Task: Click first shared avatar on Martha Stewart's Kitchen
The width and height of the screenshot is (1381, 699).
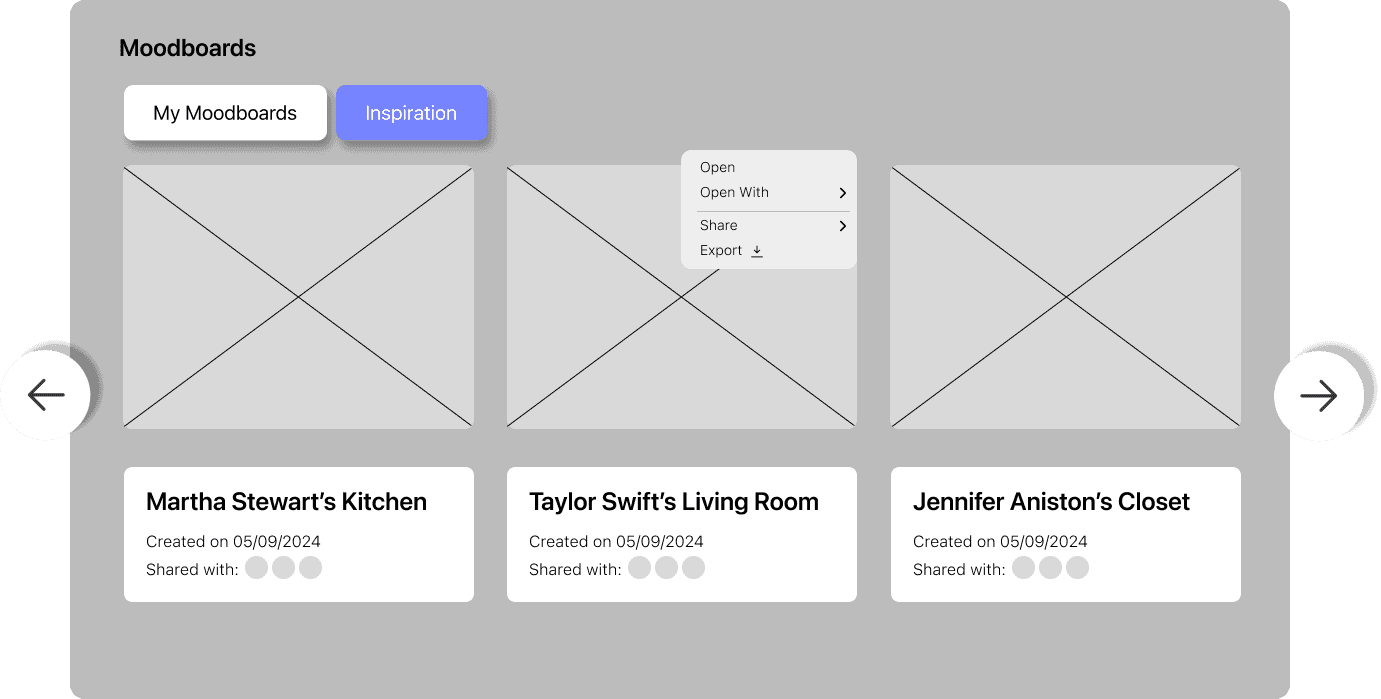Action: pos(257,568)
